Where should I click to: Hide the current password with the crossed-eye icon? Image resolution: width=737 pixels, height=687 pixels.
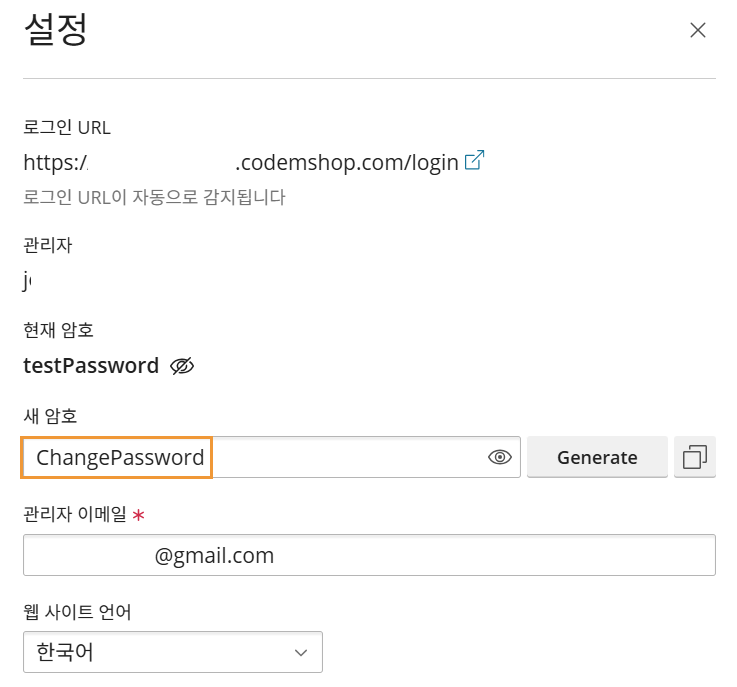click(181, 366)
